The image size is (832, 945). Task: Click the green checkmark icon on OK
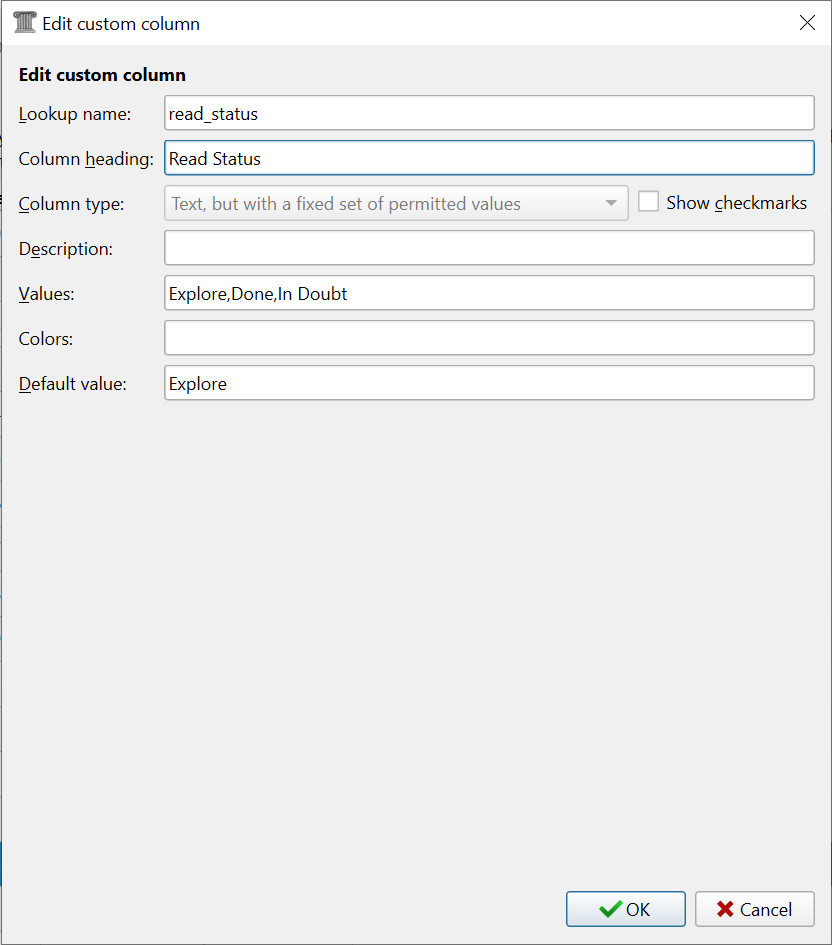click(609, 909)
